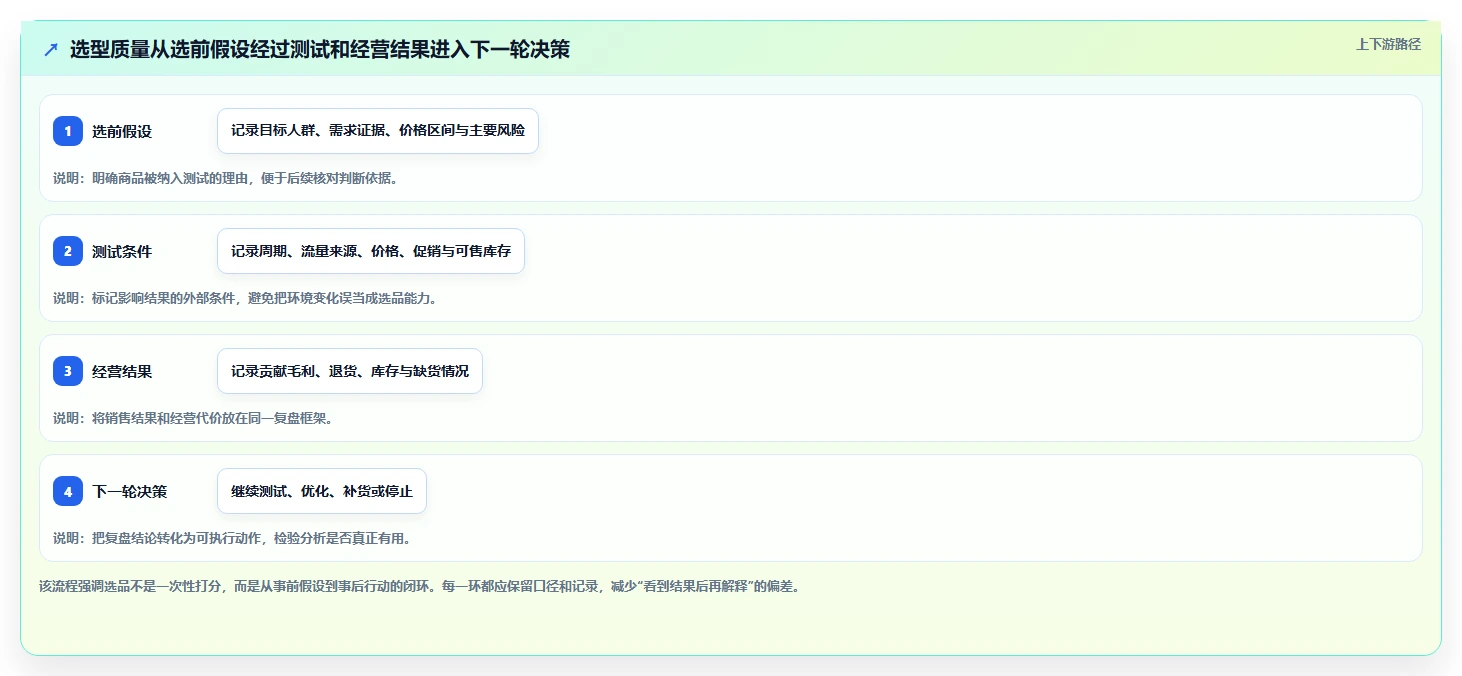
Task: Click the arrow icon beside the title
Action: [x=51, y=50]
